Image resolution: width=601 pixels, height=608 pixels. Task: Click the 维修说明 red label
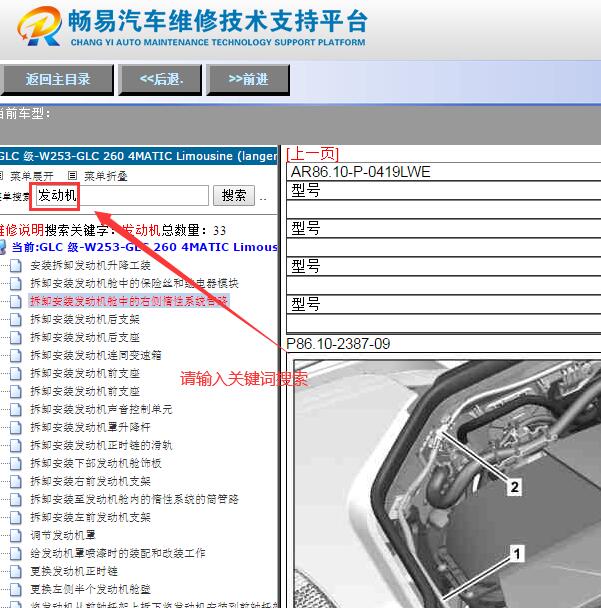(21, 230)
